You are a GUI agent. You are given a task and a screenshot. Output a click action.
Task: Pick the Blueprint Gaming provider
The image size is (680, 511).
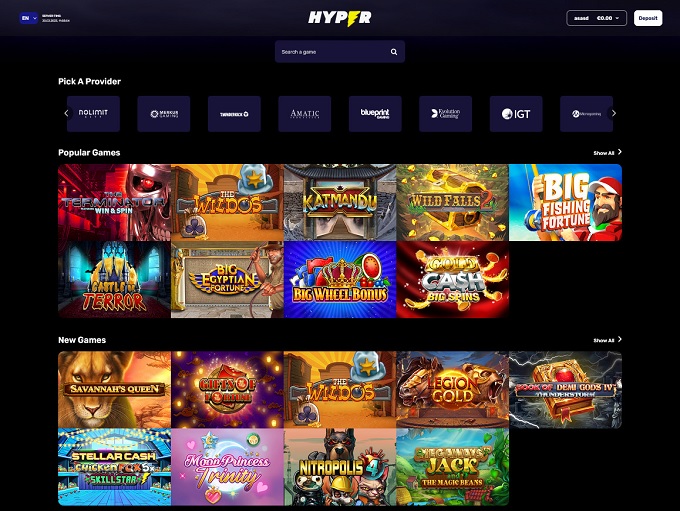375,114
